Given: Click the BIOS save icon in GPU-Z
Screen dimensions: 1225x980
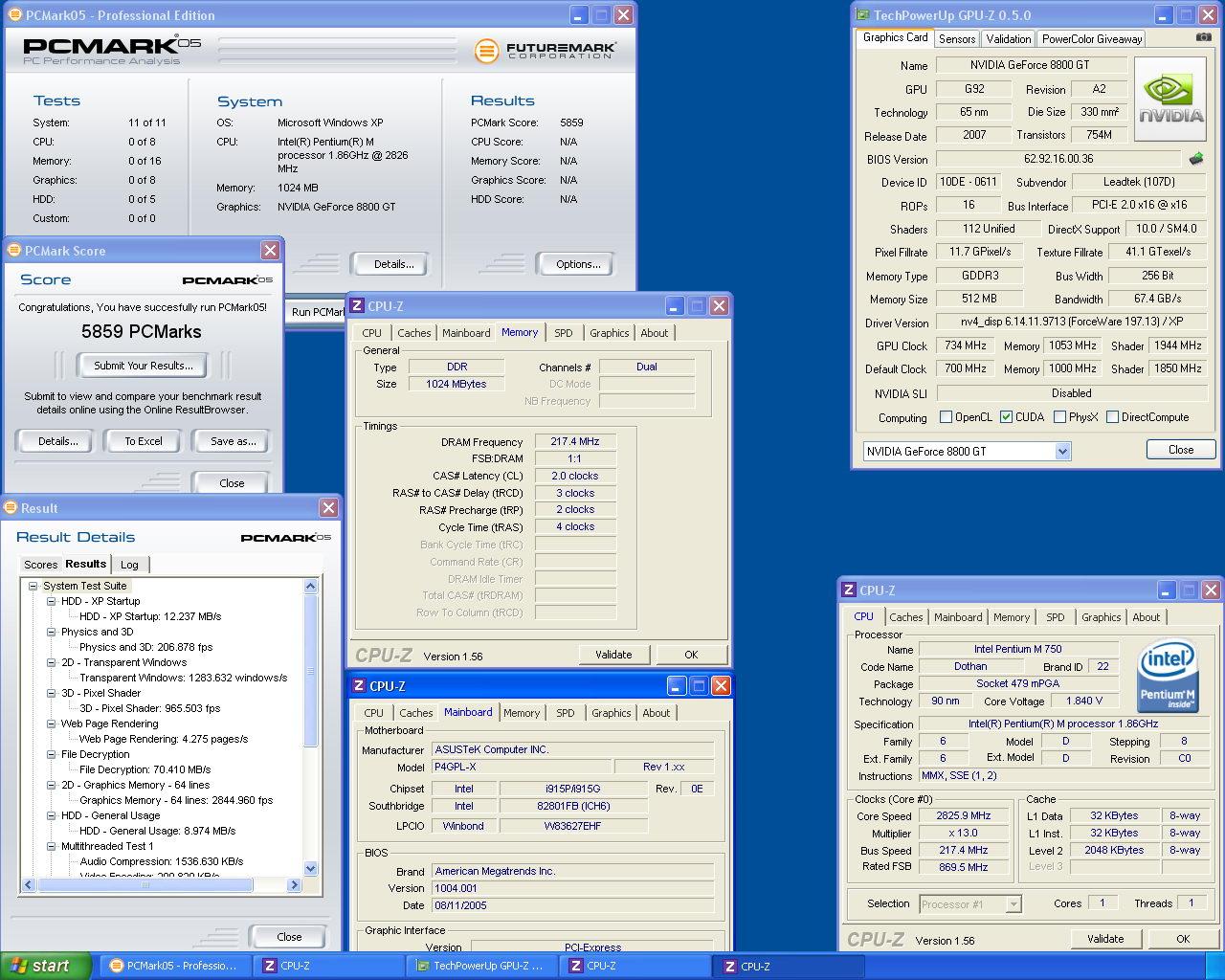Looking at the screenshot, I should [x=1195, y=159].
